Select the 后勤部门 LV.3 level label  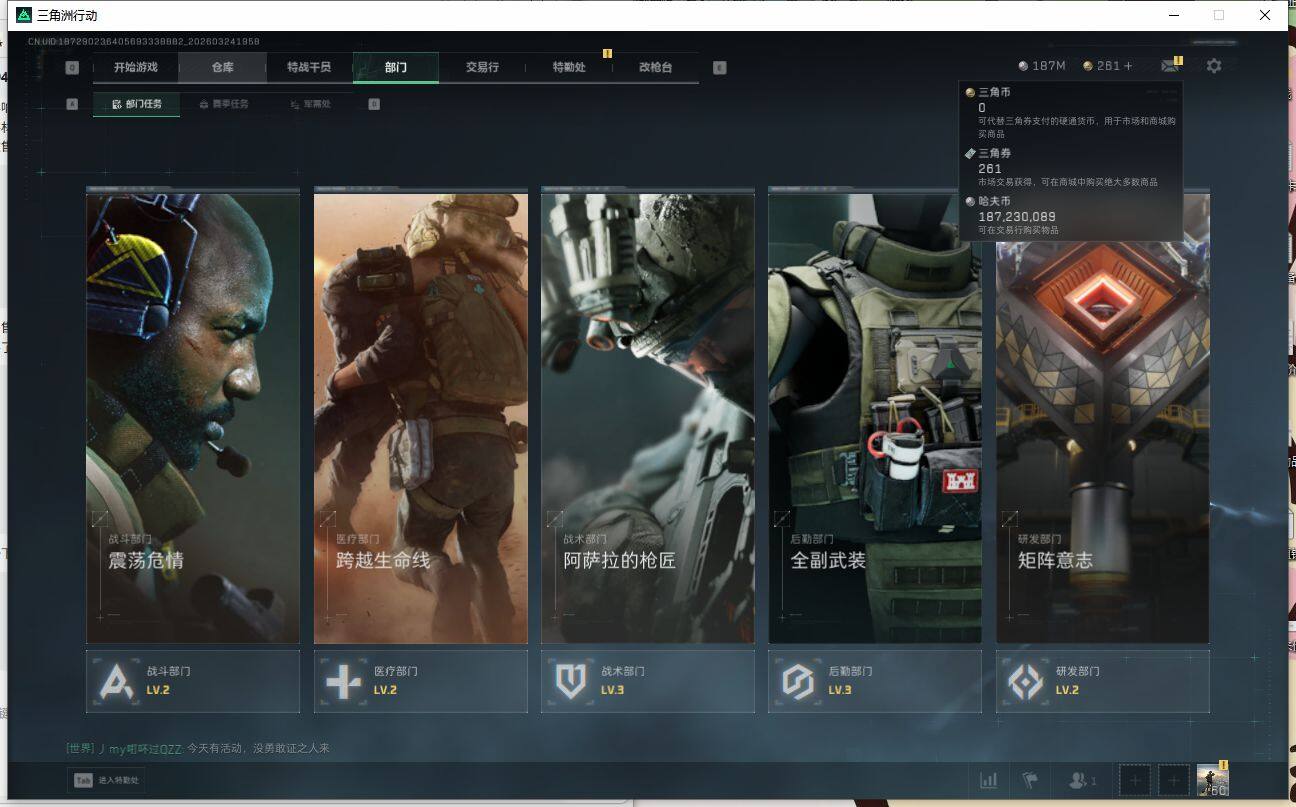coord(840,690)
